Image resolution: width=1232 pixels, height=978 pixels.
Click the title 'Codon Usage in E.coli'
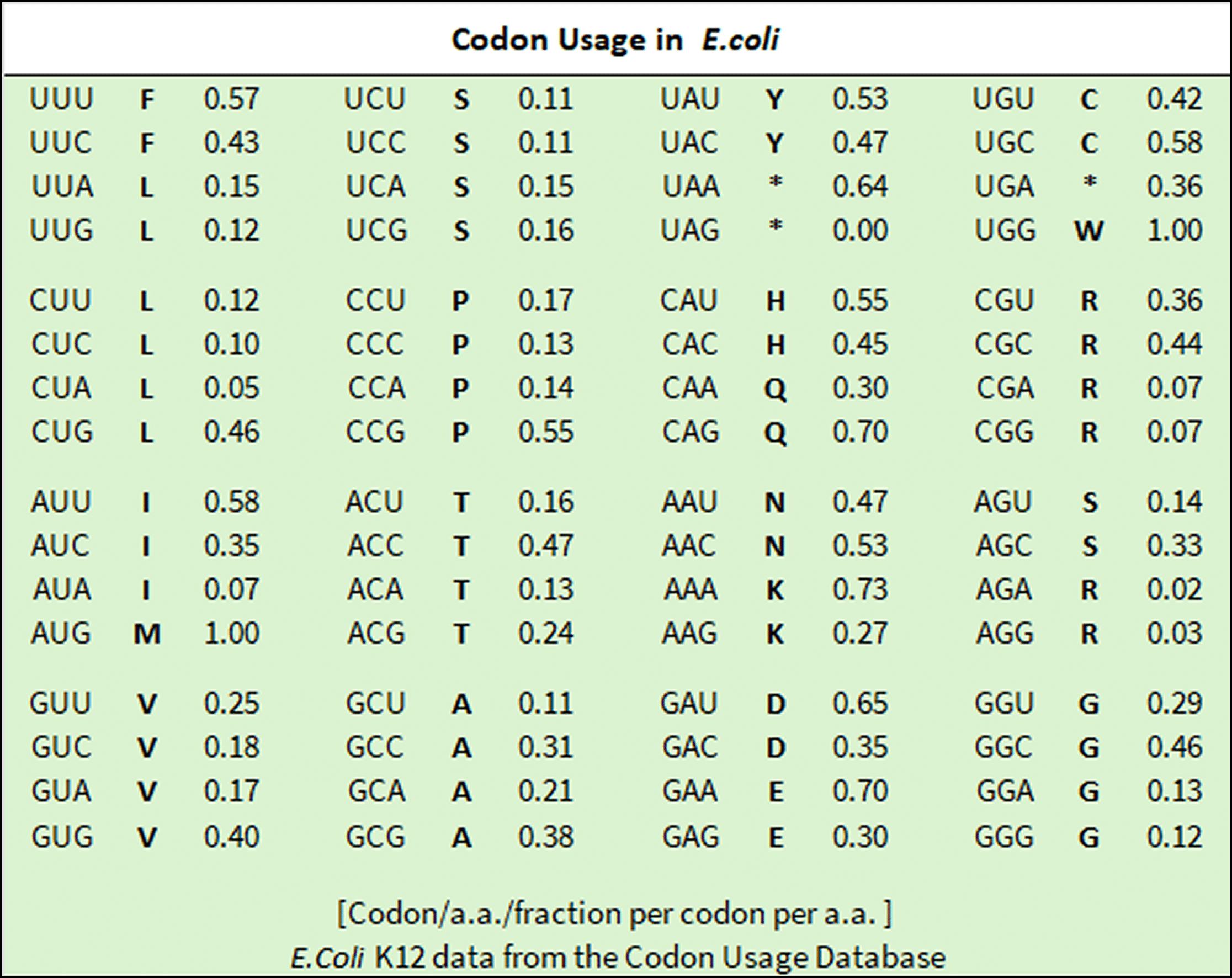coord(615,40)
